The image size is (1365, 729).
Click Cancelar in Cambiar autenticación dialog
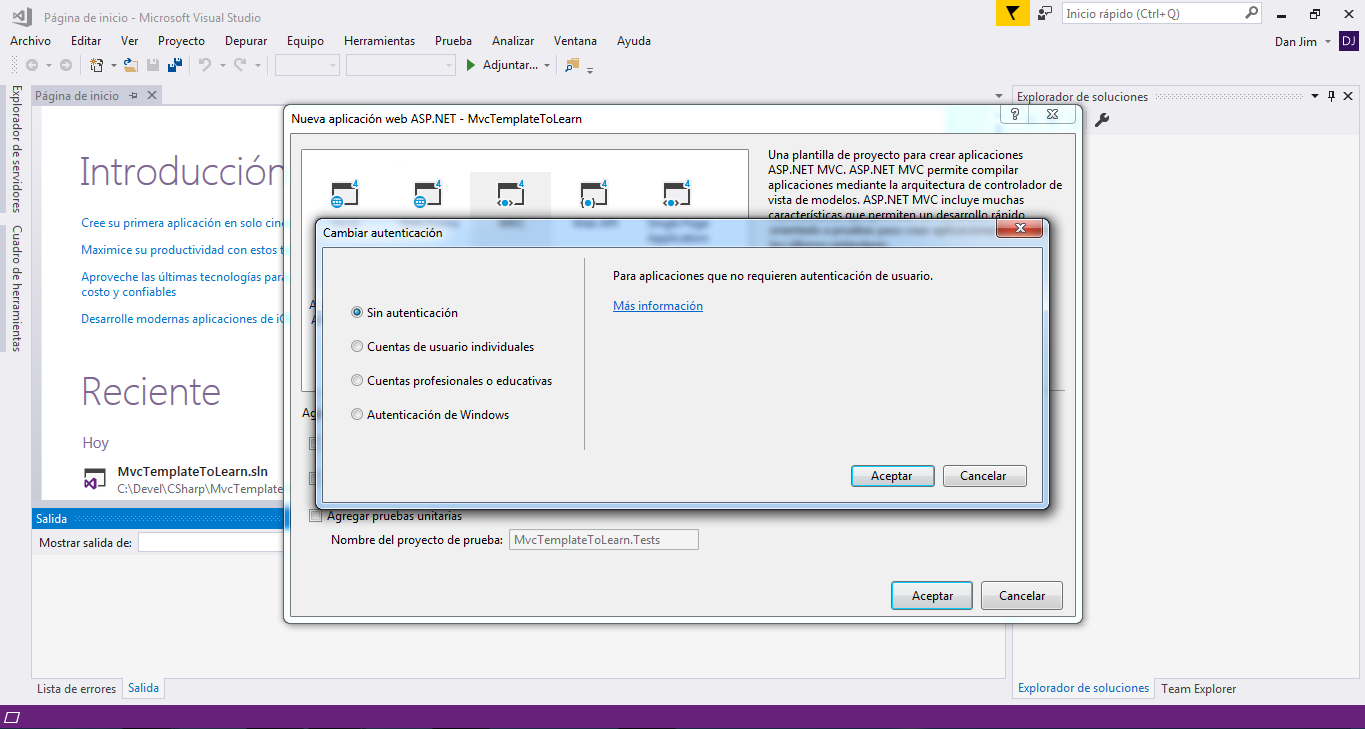(984, 476)
